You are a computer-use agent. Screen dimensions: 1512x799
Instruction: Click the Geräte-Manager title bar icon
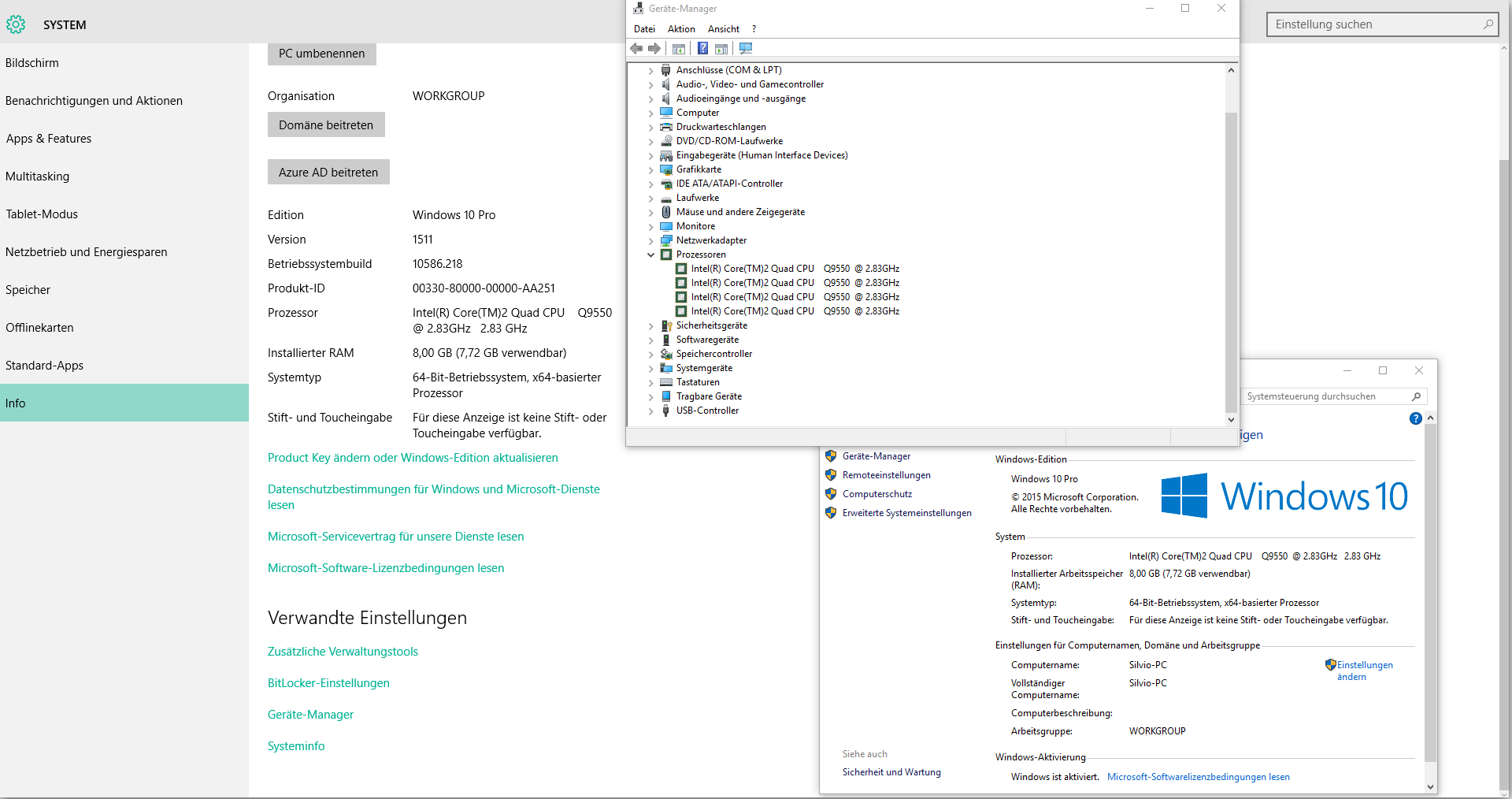[639, 9]
